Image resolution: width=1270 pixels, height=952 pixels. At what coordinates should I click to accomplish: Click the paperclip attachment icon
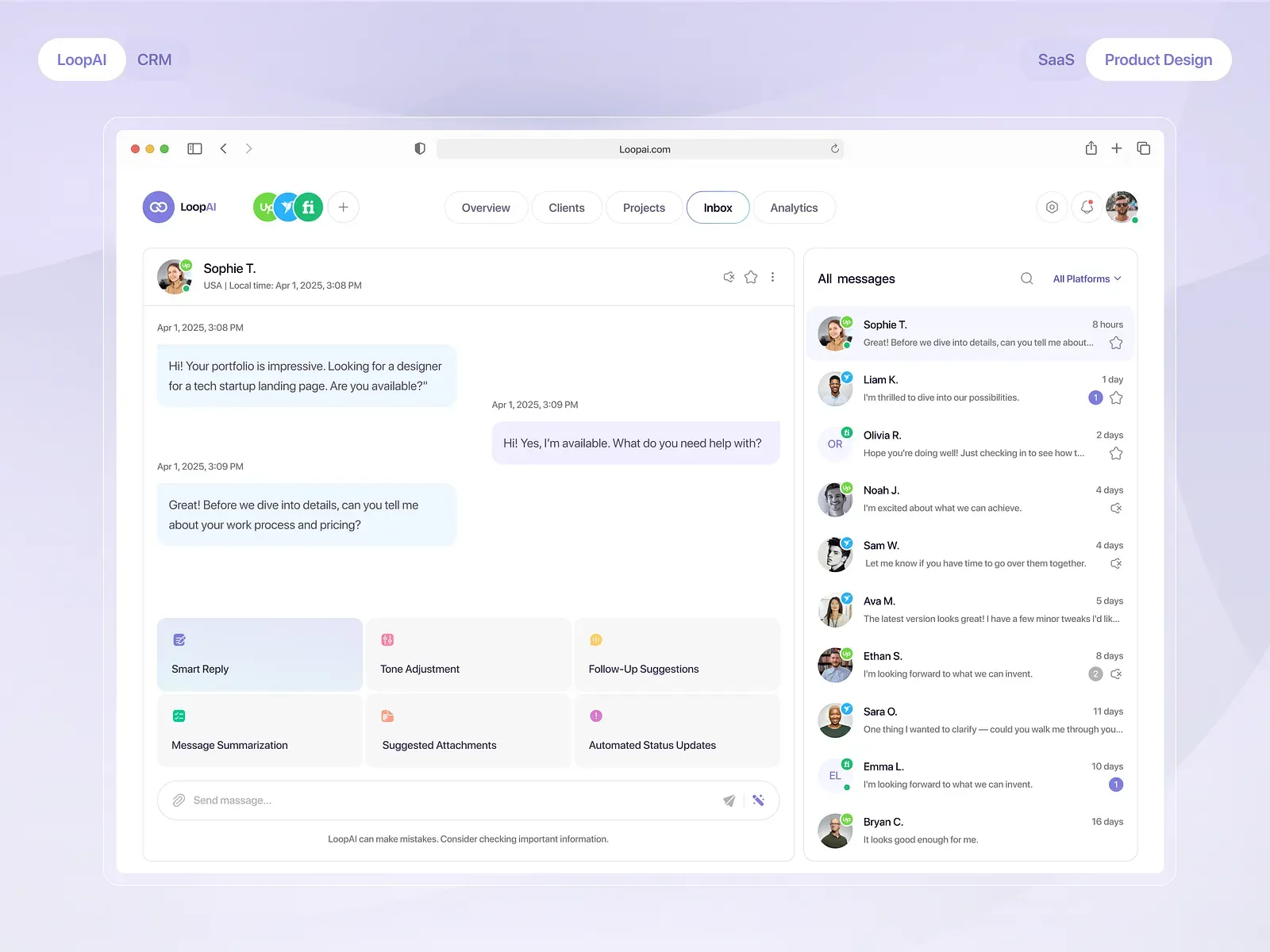click(179, 800)
